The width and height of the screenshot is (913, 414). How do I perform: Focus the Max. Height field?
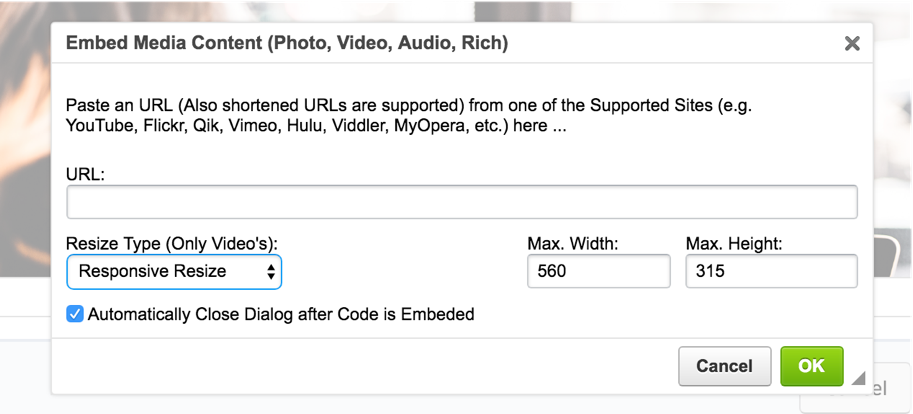coord(771,271)
